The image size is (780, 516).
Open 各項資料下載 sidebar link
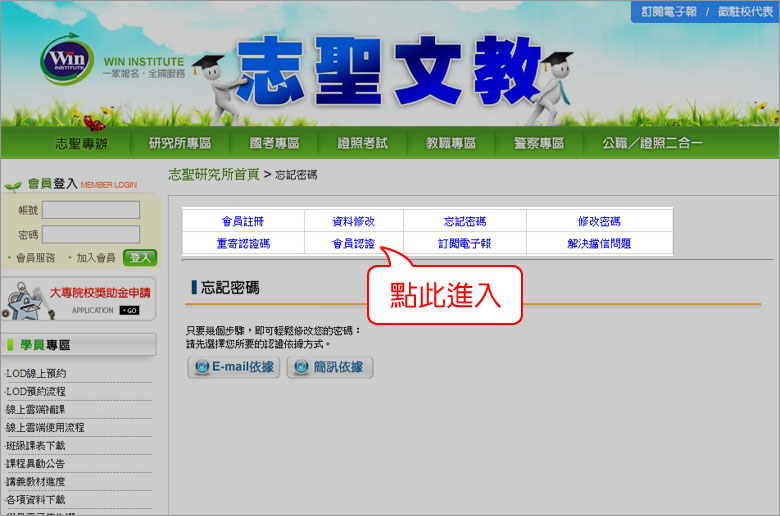point(35,500)
